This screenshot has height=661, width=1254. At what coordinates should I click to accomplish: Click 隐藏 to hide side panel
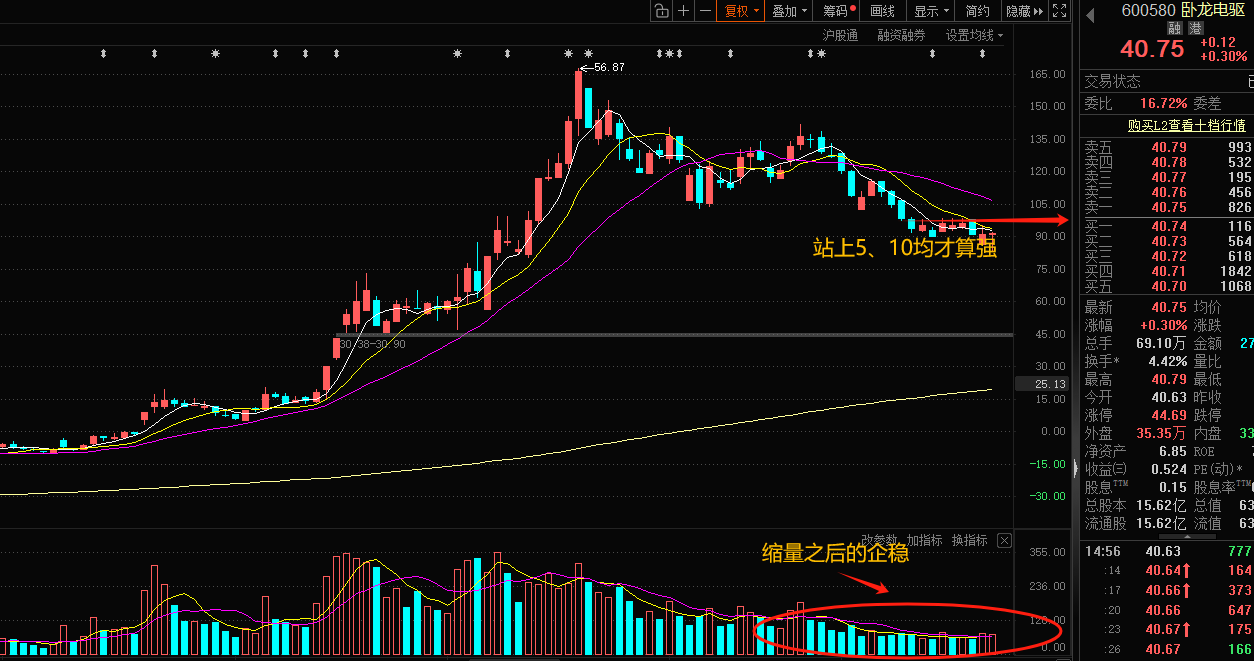1024,11
